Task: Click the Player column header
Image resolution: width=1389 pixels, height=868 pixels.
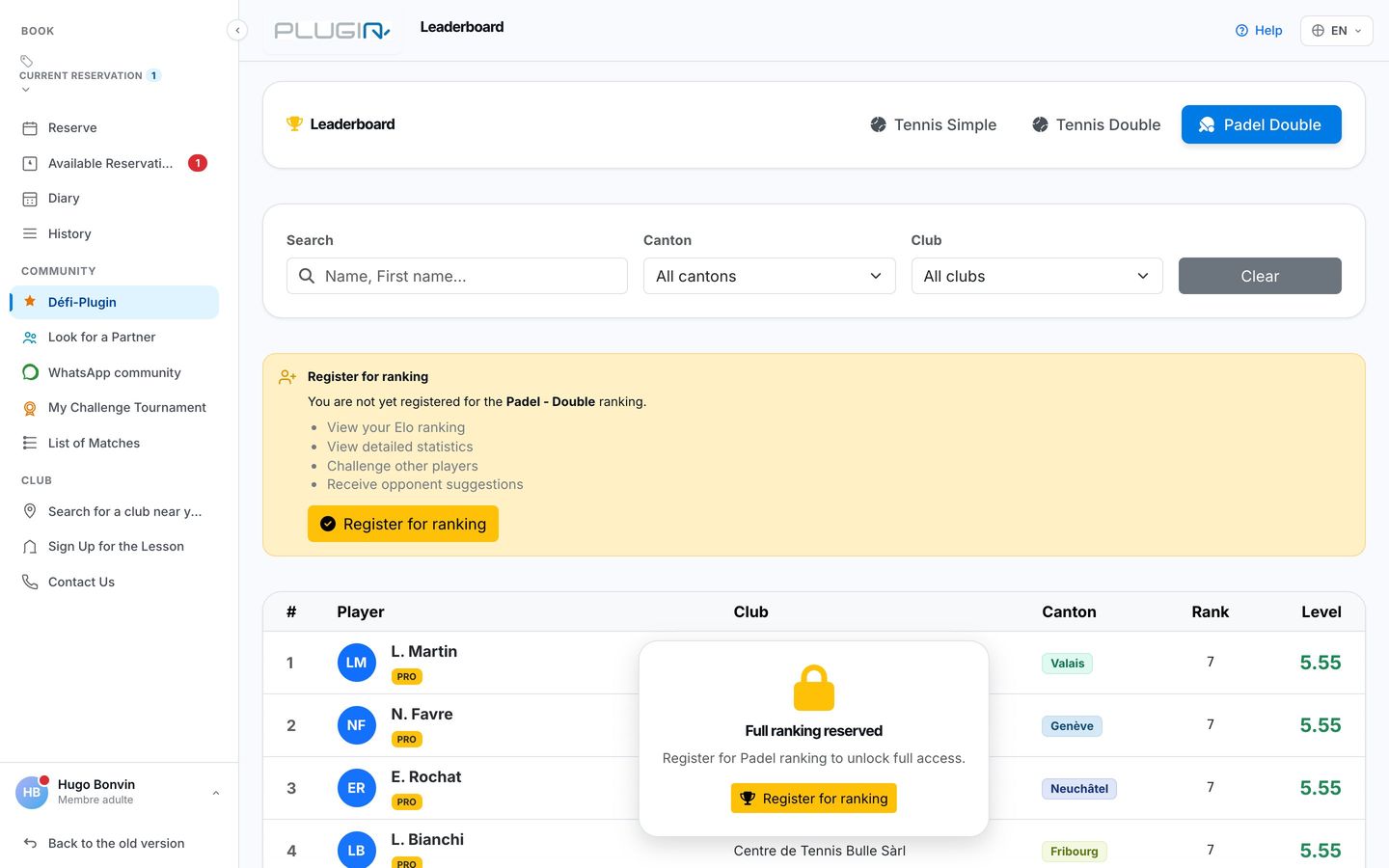Action: coord(361,611)
